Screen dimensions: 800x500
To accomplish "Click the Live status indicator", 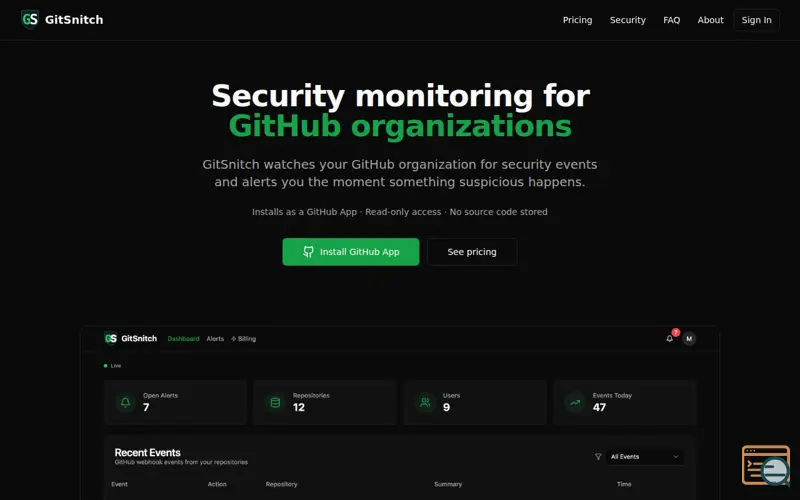I will (x=112, y=366).
